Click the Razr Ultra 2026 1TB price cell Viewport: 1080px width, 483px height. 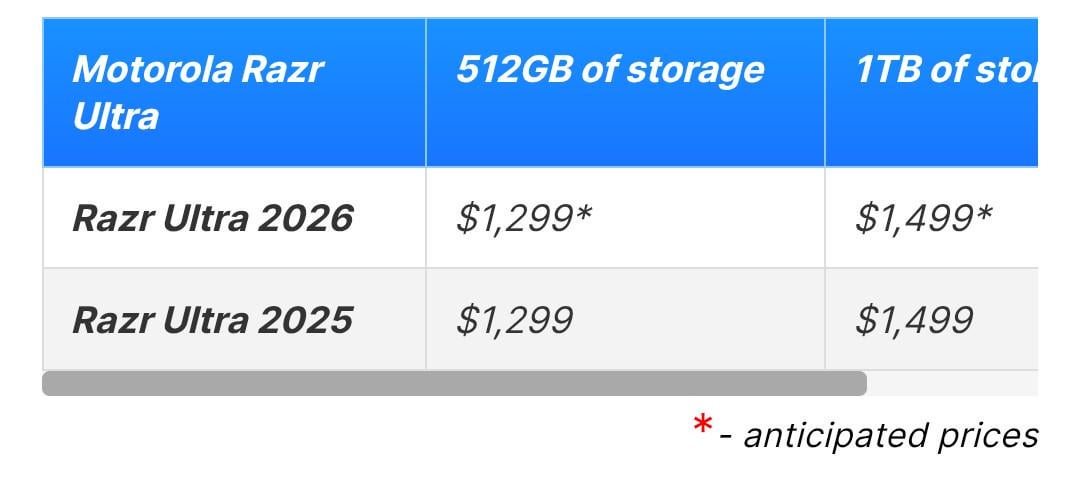point(923,218)
